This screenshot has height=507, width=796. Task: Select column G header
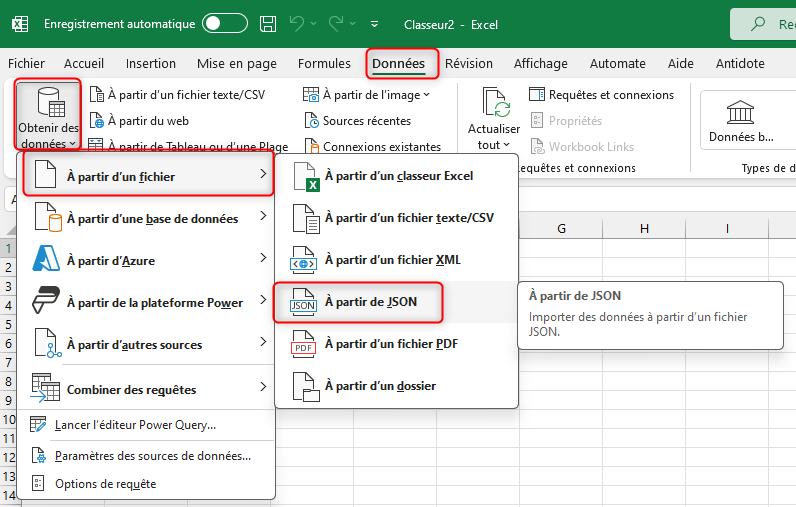point(561,229)
